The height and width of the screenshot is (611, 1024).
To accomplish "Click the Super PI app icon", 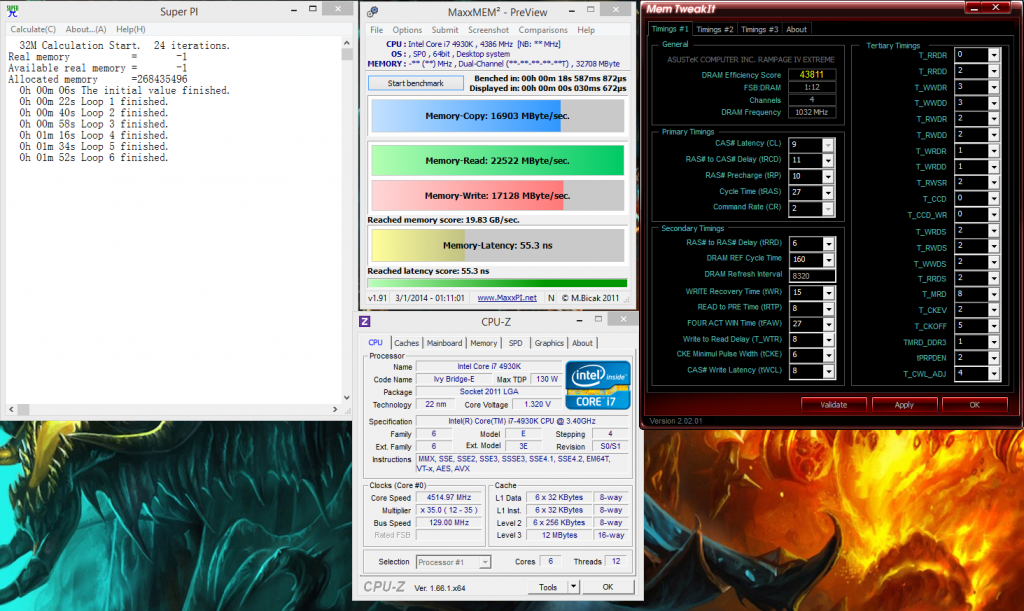I will click(x=13, y=12).
